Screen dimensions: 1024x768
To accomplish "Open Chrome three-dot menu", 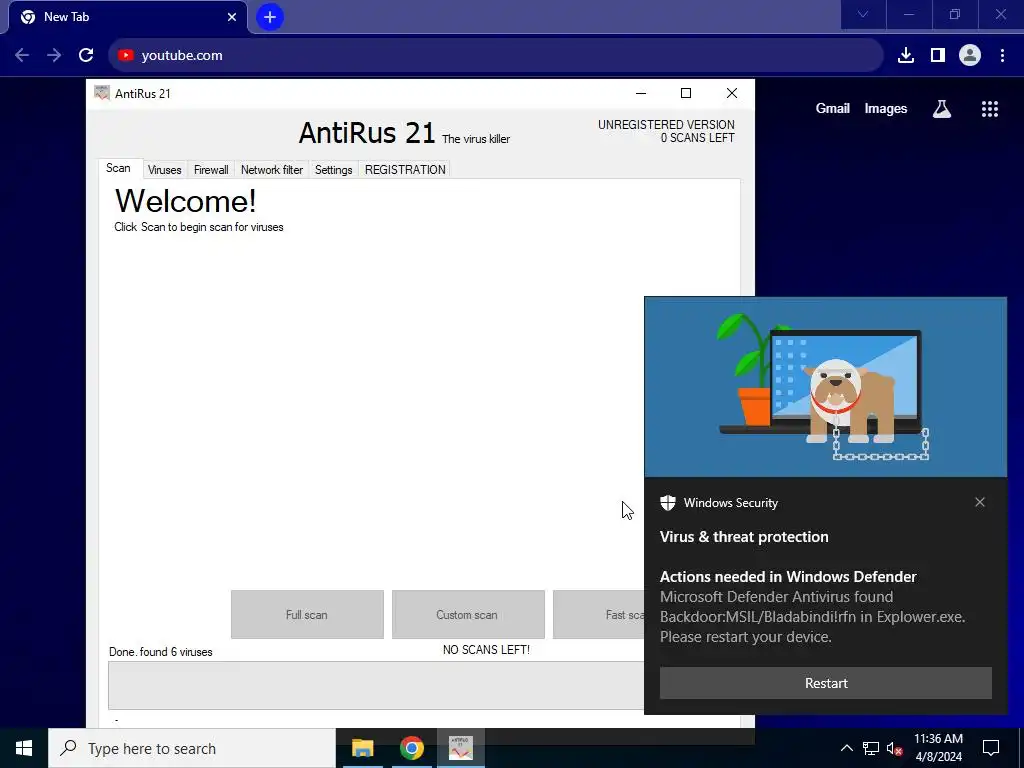I will point(1002,56).
